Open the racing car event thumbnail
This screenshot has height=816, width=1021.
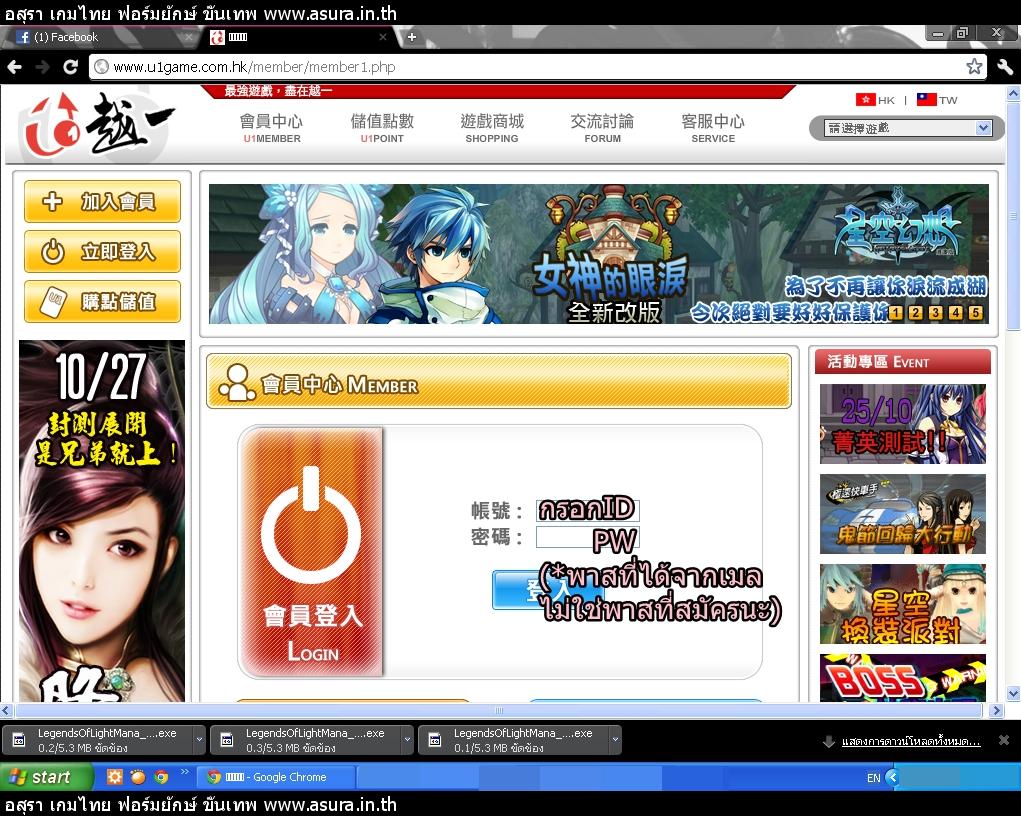902,514
